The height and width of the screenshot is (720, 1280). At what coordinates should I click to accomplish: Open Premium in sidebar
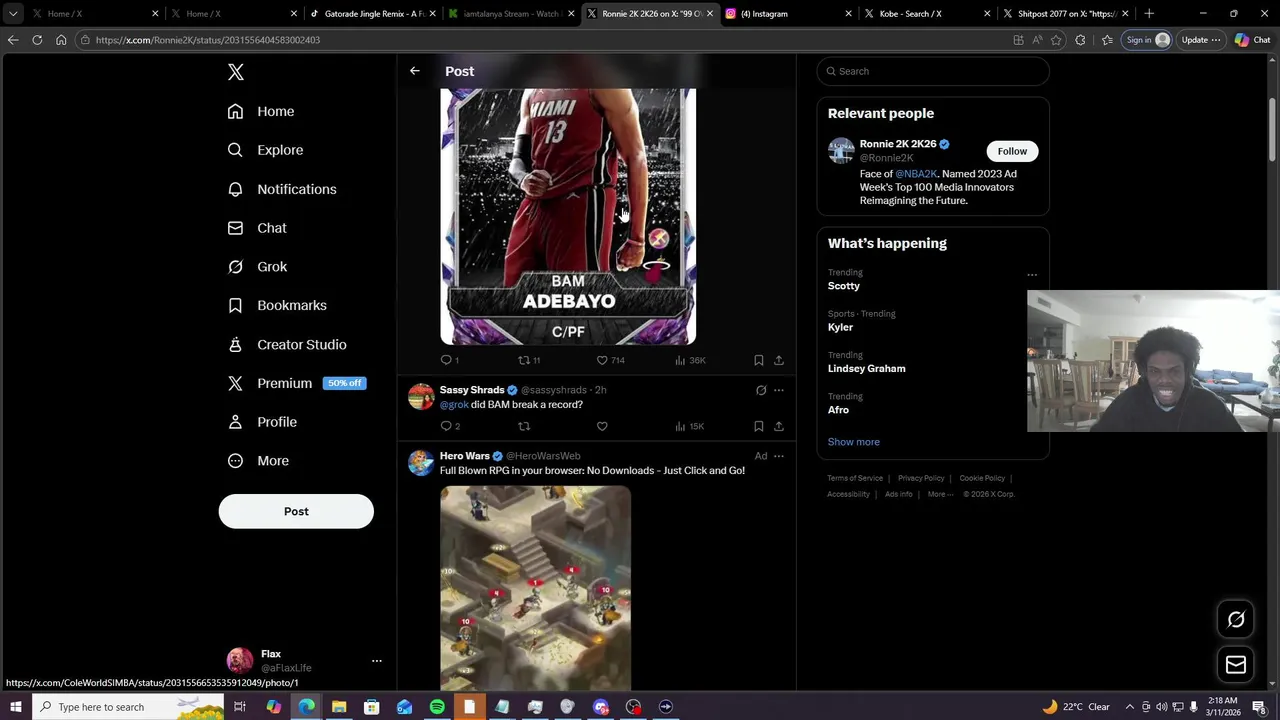coord(295,383)
